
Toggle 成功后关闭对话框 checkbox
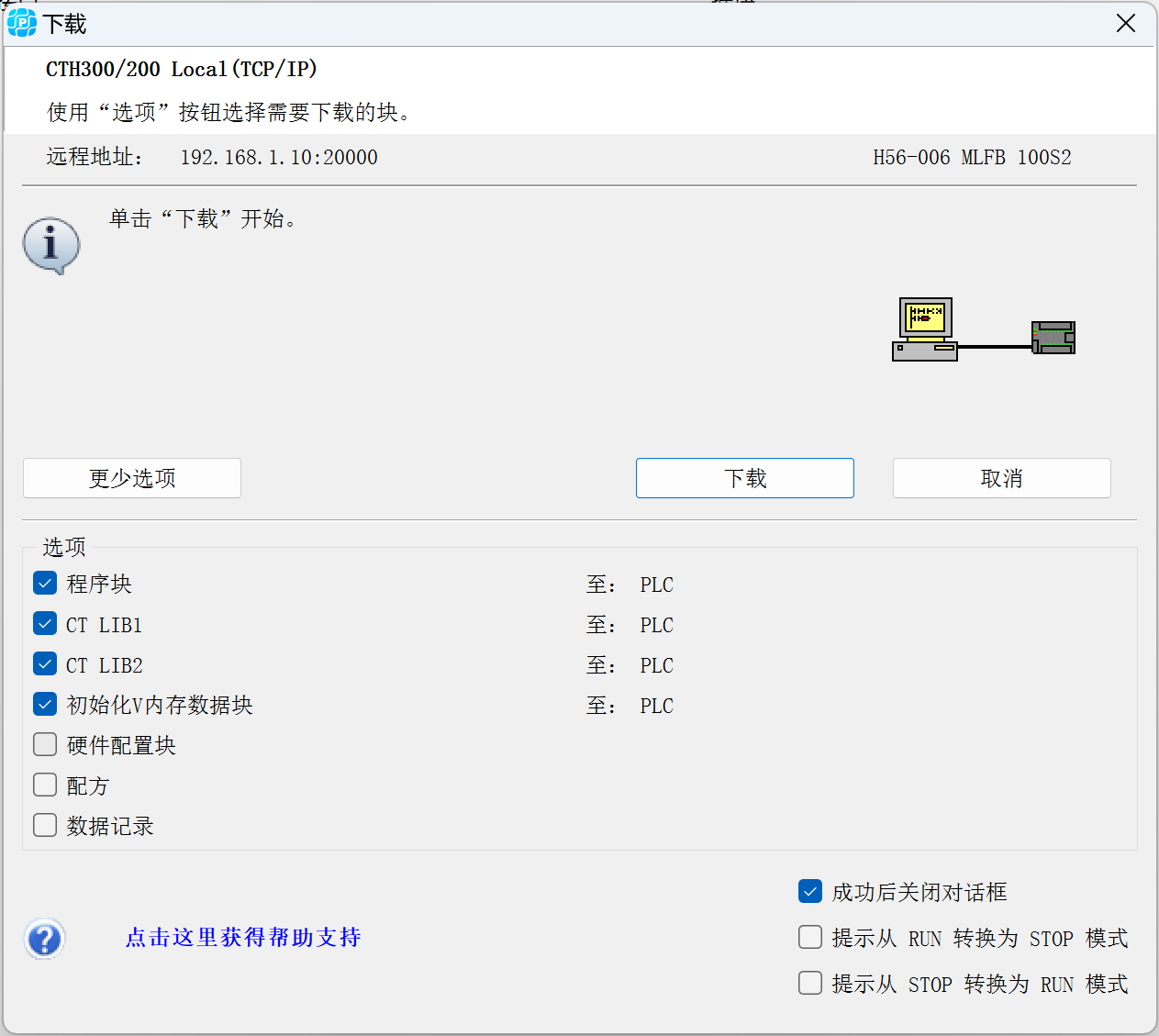810,891
